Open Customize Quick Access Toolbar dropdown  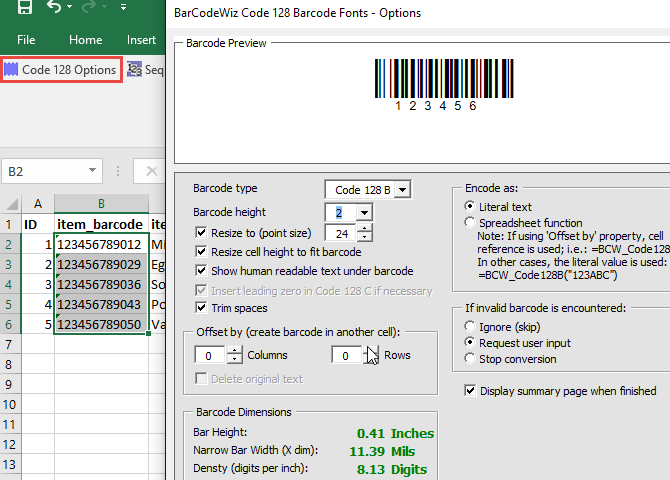coord(123,7)
